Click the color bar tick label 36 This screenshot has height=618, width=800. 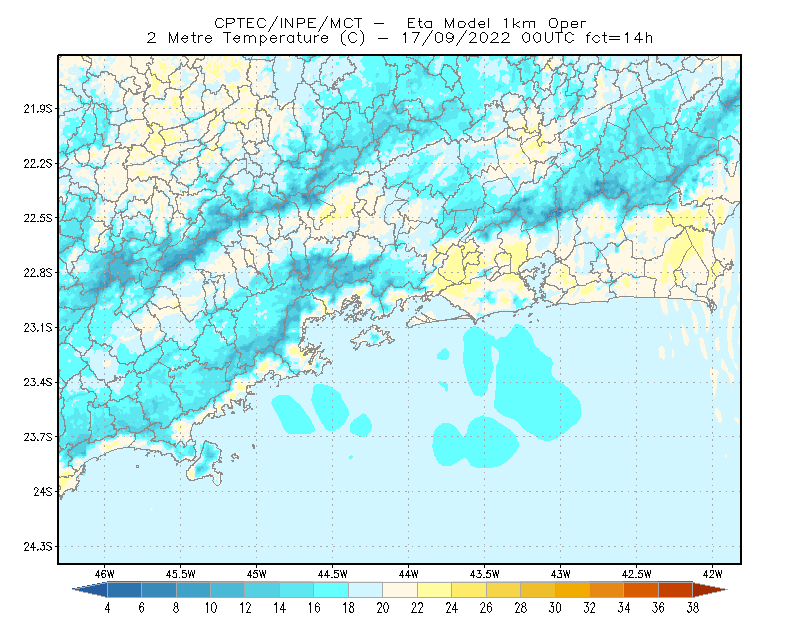pos(659,608)
